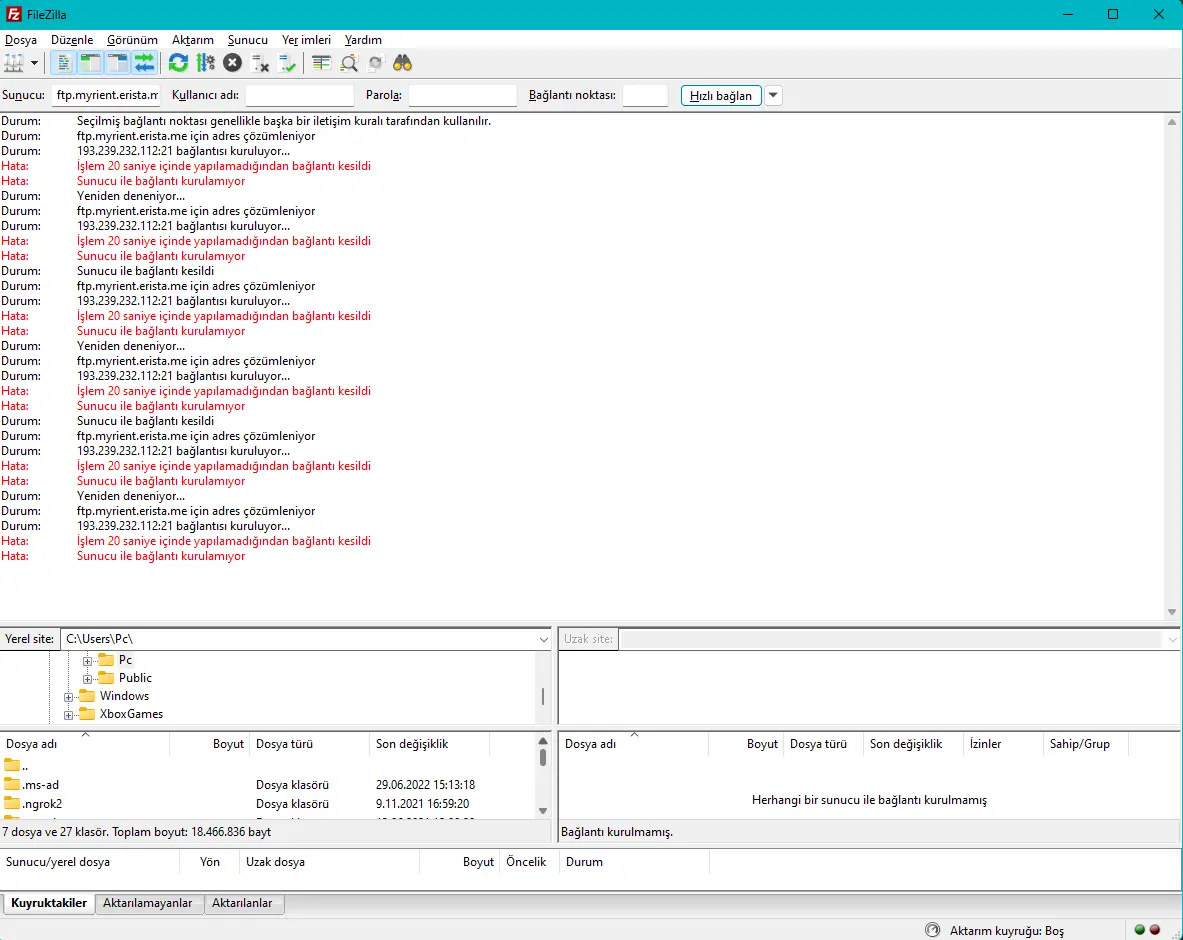Select Pc folder in local tree
The image size is (1183, 940).
[x=125, y=660]
